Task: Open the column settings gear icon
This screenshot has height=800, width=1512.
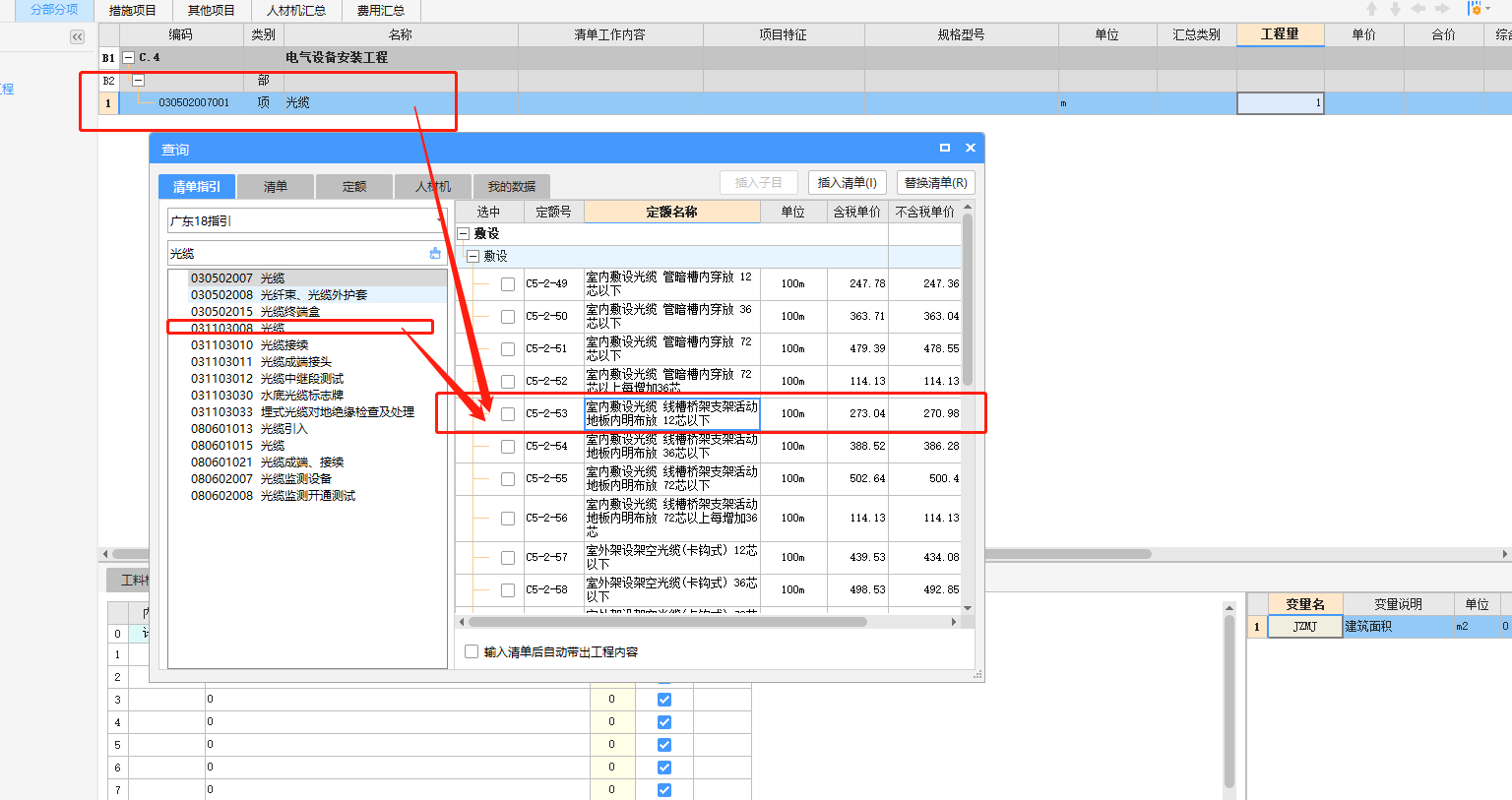Action: [x=1475, y=9]
